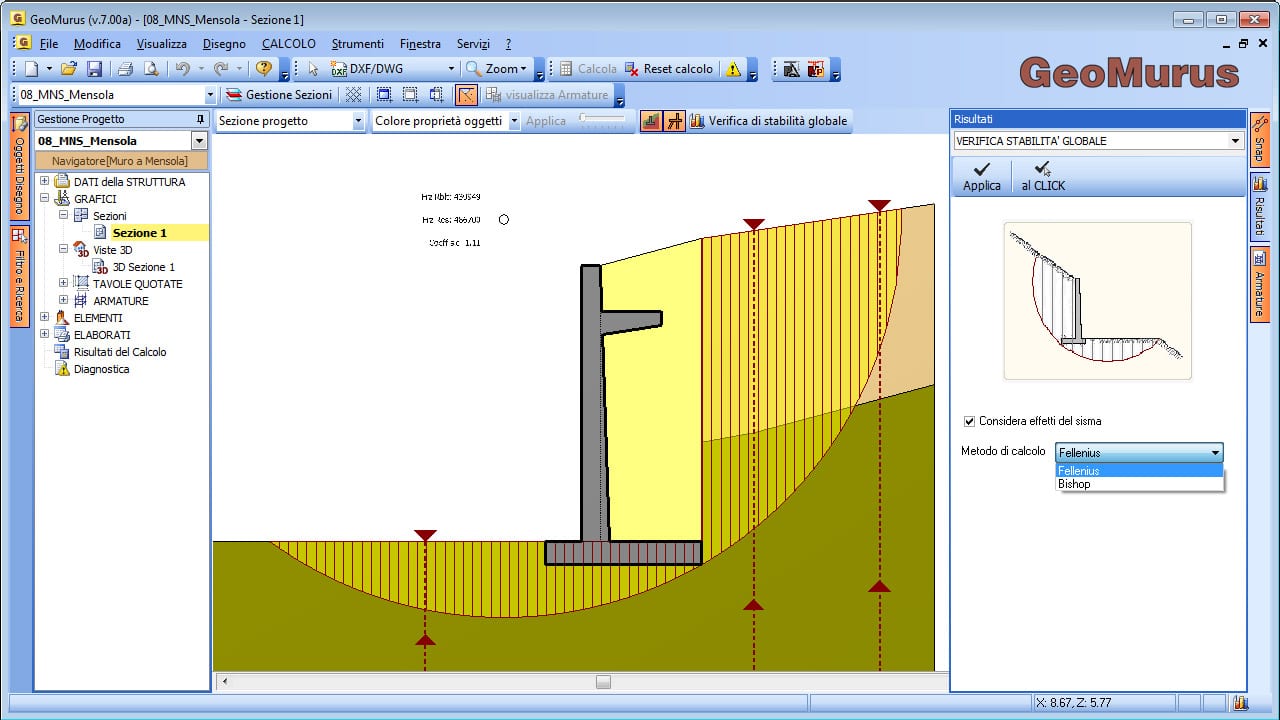Toggle the highlighted terrain diagram icon
Viewport: 1280px width, 720px height.
651,121
